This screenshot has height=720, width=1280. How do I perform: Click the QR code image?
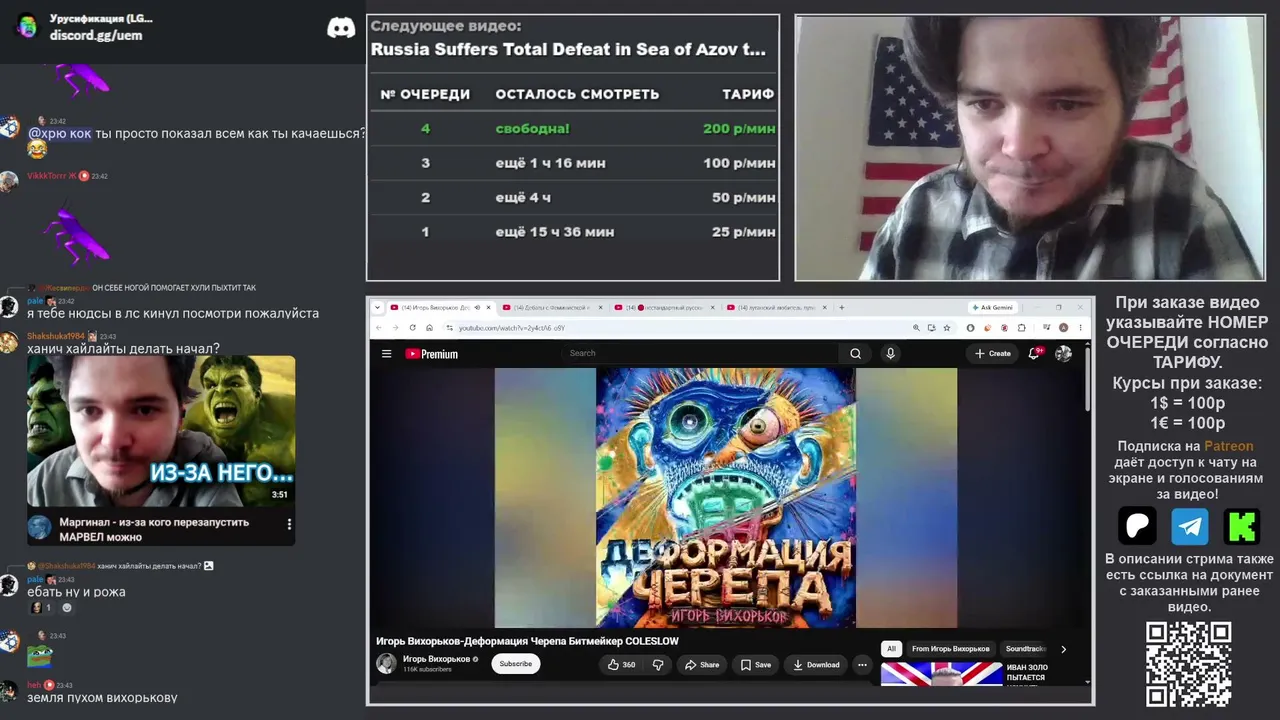pos(1189,664)
